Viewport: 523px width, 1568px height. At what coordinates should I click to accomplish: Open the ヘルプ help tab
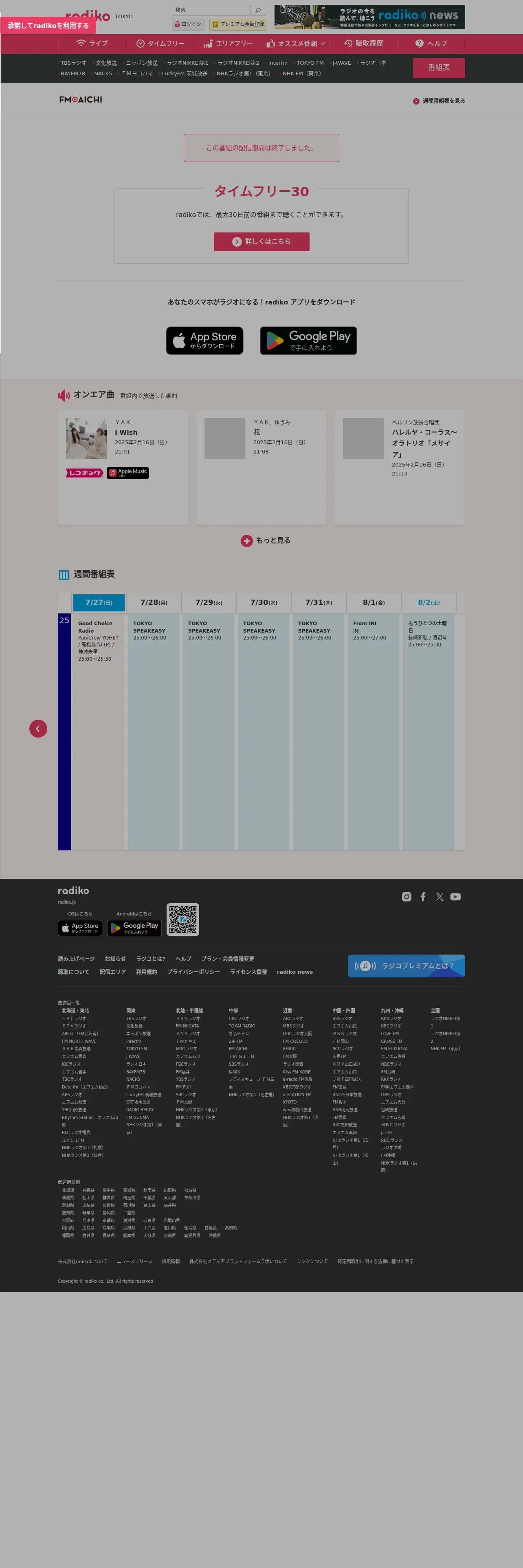(x=431, y=43)
